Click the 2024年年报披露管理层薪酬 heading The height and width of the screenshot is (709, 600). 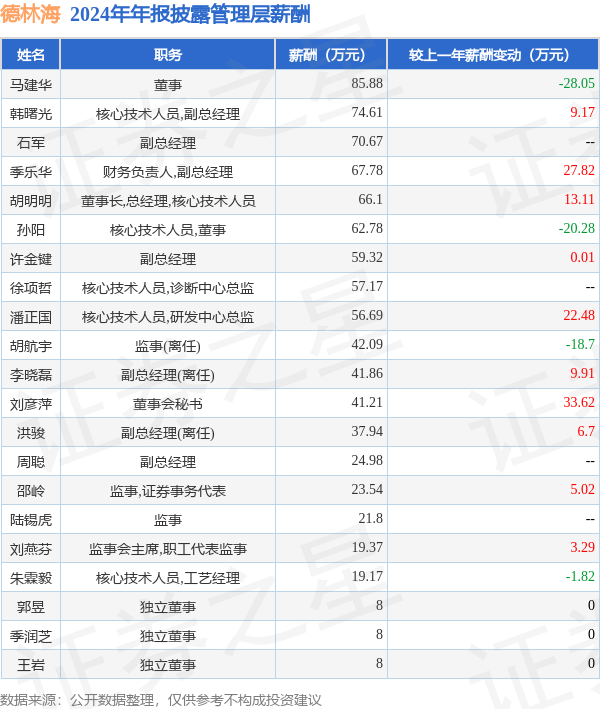pos(190,14)
